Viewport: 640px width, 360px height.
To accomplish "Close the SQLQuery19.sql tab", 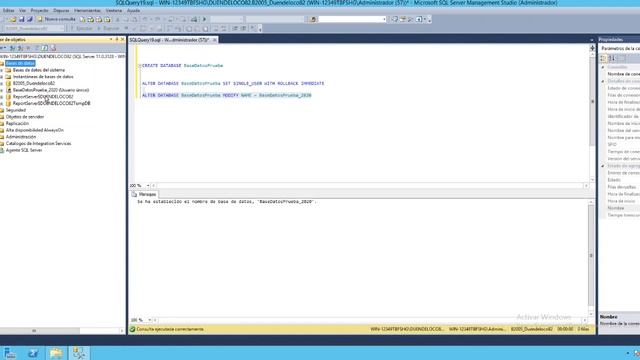I will coord(214,40).
